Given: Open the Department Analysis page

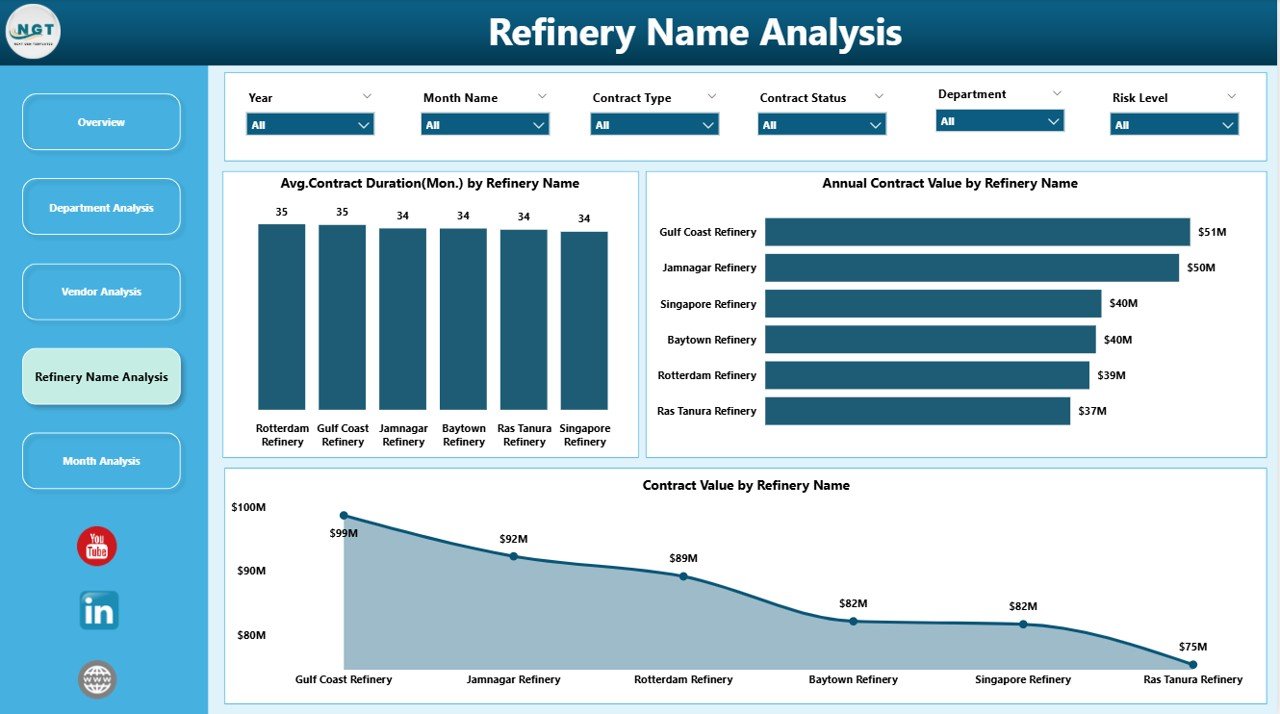Looking at the screenshot, I should point(100,206).
